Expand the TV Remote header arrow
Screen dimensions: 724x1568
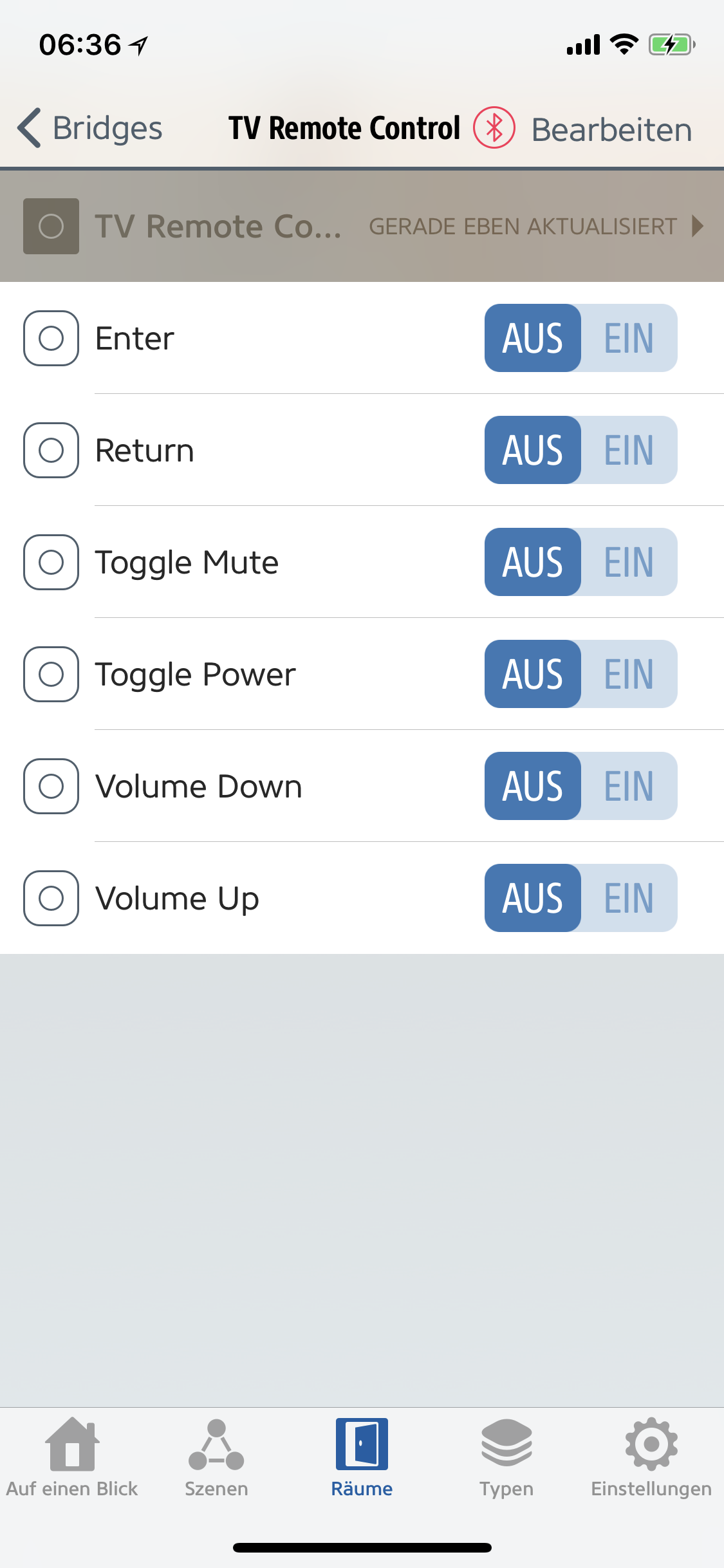(697, 226)
